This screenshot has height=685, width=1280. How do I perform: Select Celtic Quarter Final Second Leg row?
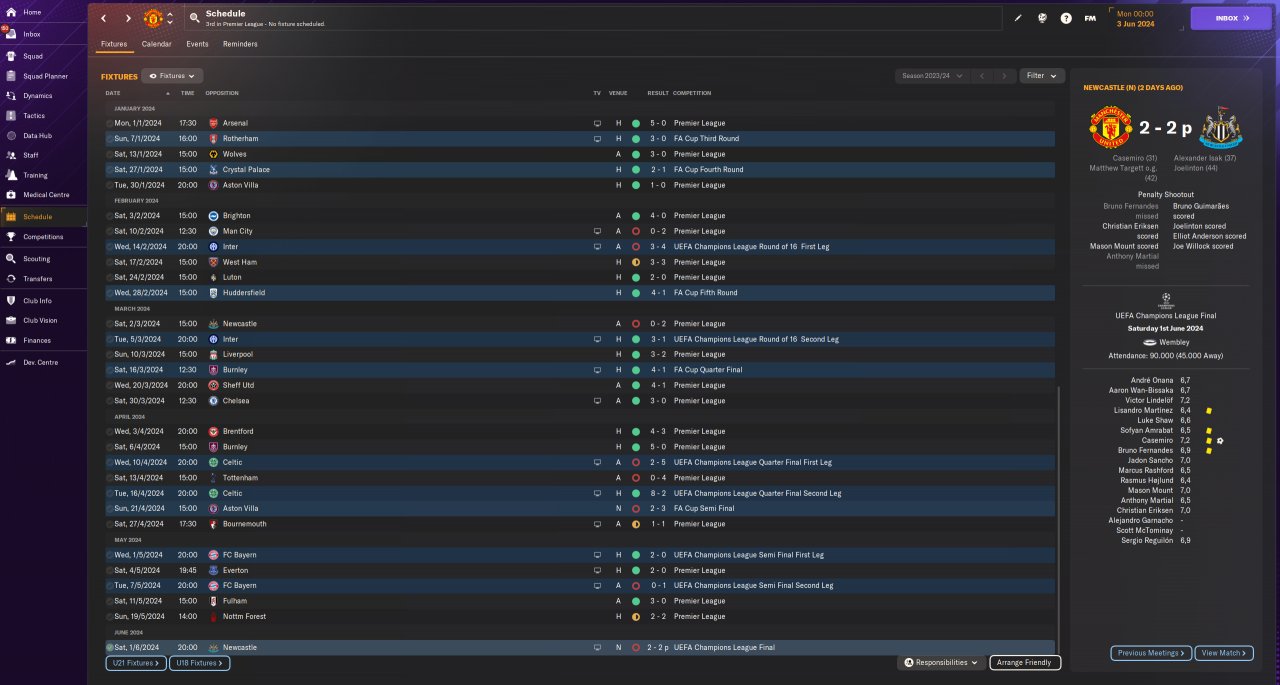(579, 493)
